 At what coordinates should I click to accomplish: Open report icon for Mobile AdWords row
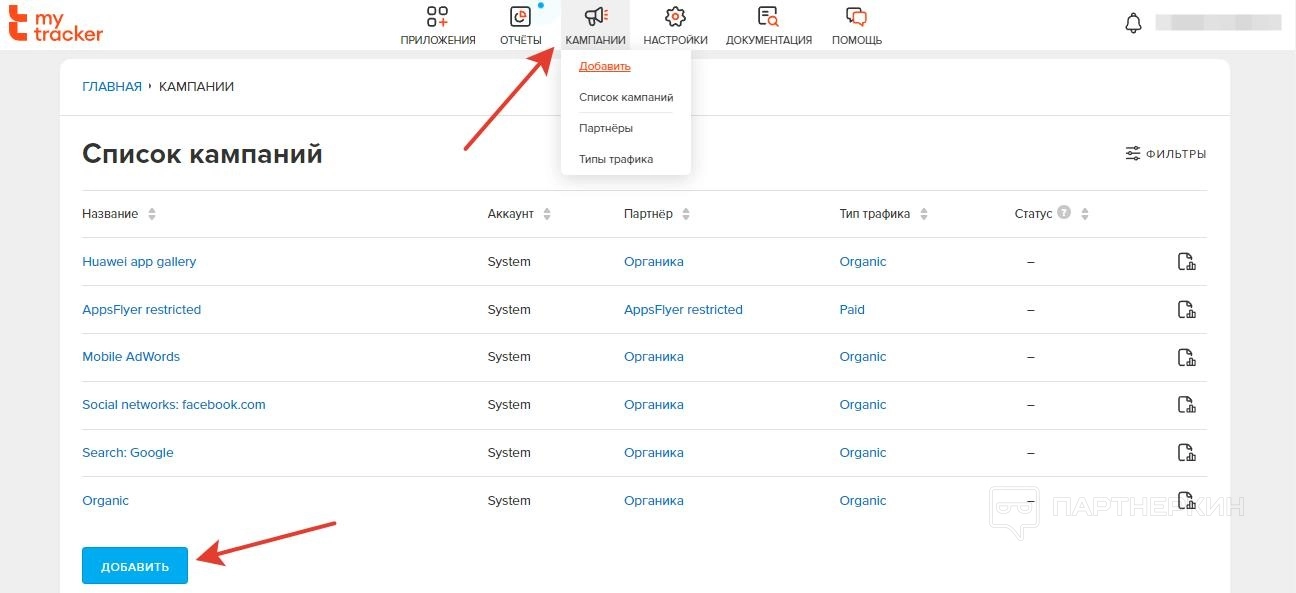pyautogui.click(x=1186, y=357)
